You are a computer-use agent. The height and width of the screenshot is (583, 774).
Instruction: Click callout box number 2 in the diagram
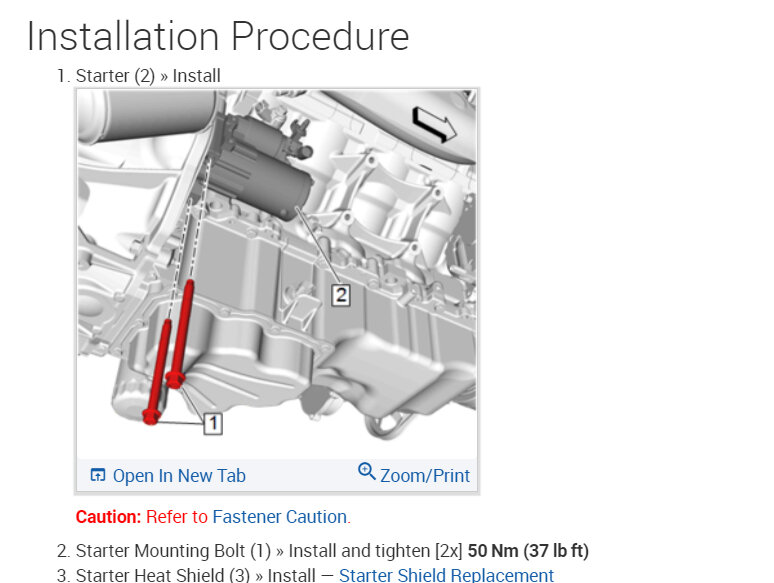pyautogui.click(x=341, y=295)
